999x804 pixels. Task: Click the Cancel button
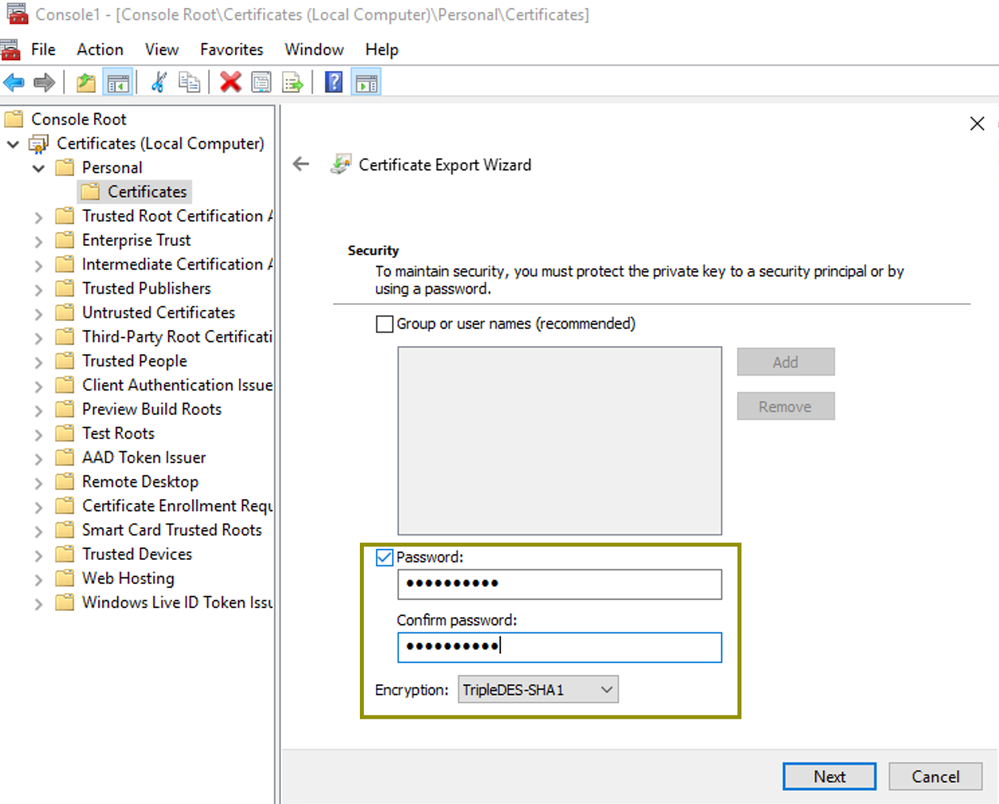(936, 776)
